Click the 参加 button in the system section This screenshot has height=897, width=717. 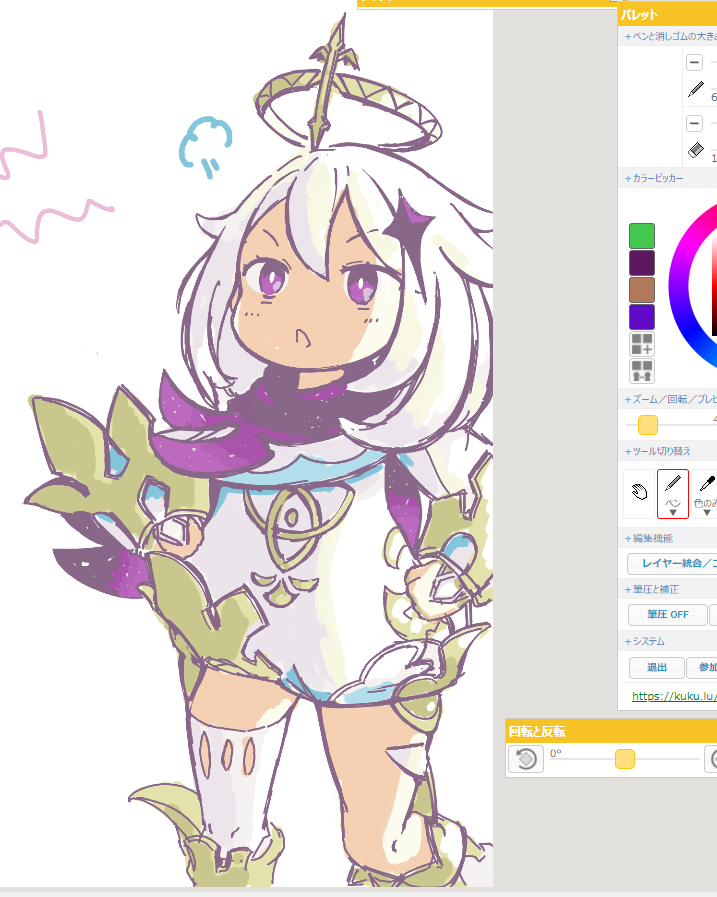click(x=703, y=667)
